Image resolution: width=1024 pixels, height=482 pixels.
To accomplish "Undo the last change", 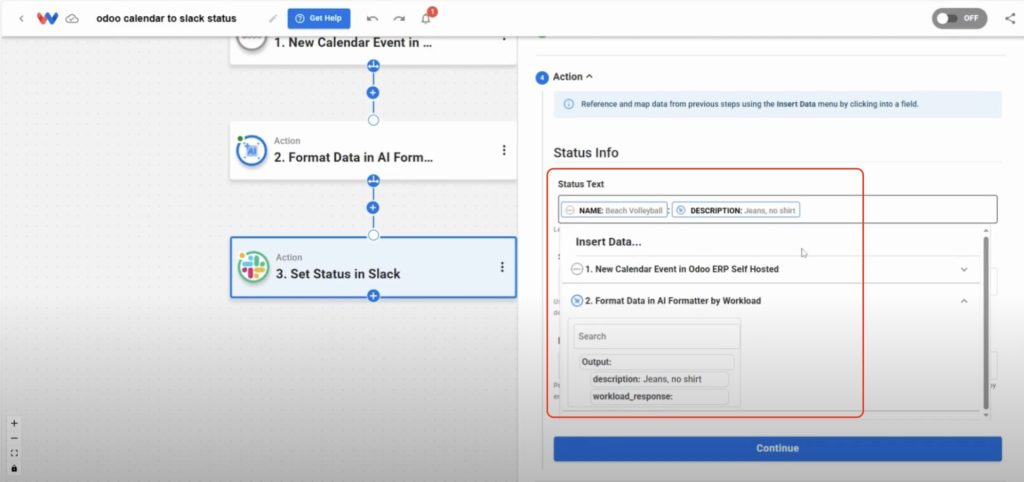I will click(x=372, y=18).
